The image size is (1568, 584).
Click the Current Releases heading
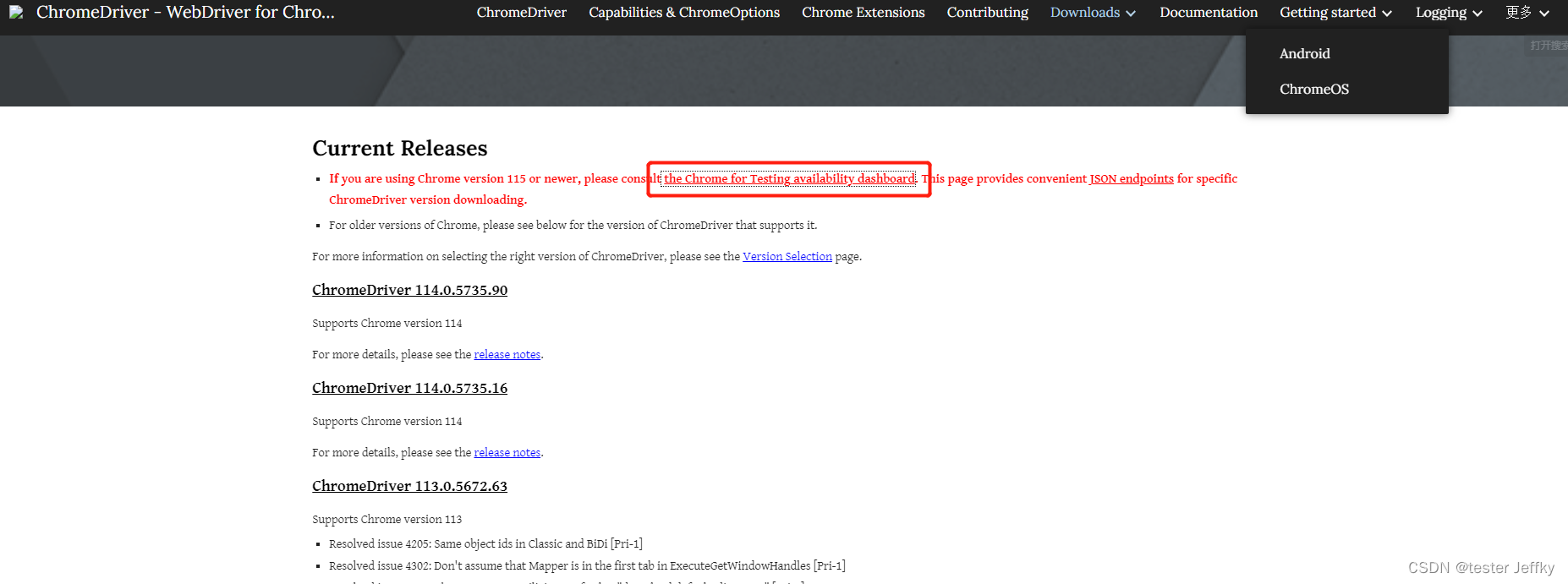coord(400,148)
